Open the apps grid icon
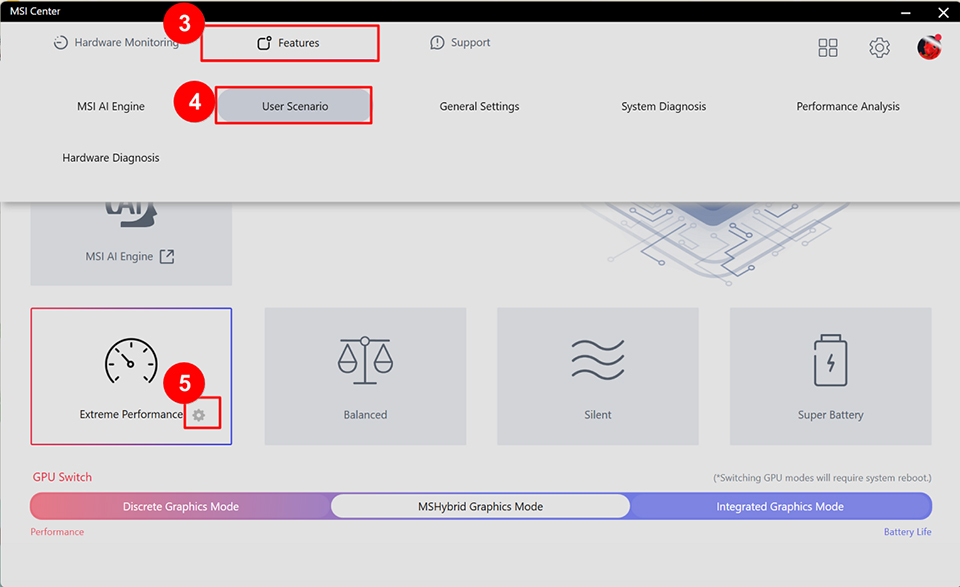The image size is (960, 587). tap(828, 47)
